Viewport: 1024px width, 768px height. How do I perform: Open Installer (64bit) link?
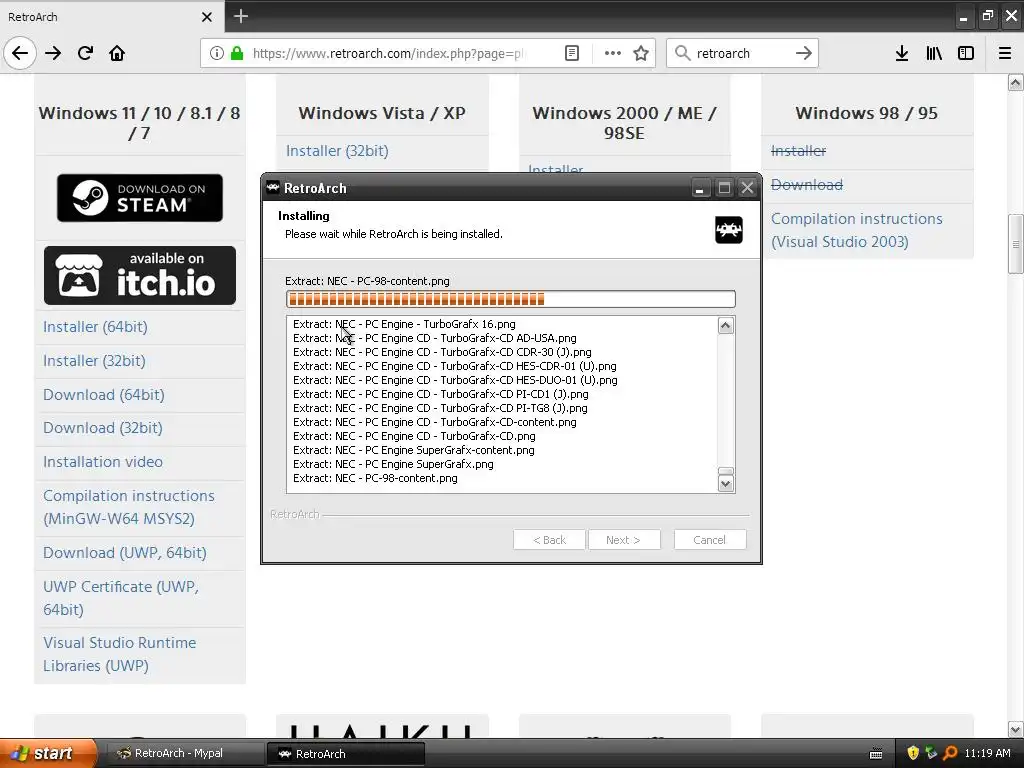pos(95,327)
